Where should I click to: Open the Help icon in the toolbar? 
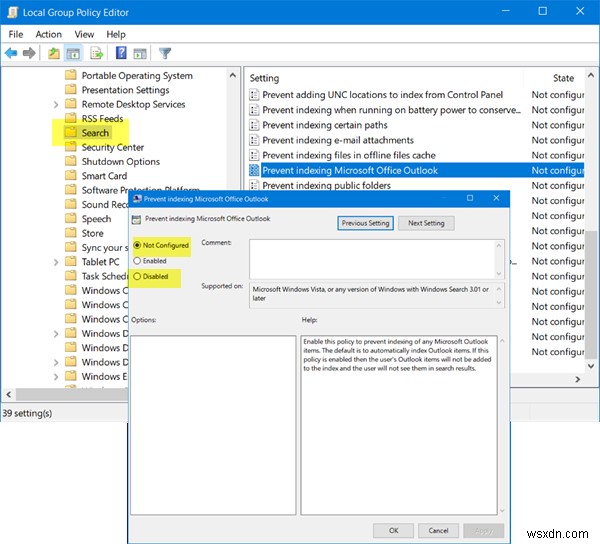[x=120, y=53]
